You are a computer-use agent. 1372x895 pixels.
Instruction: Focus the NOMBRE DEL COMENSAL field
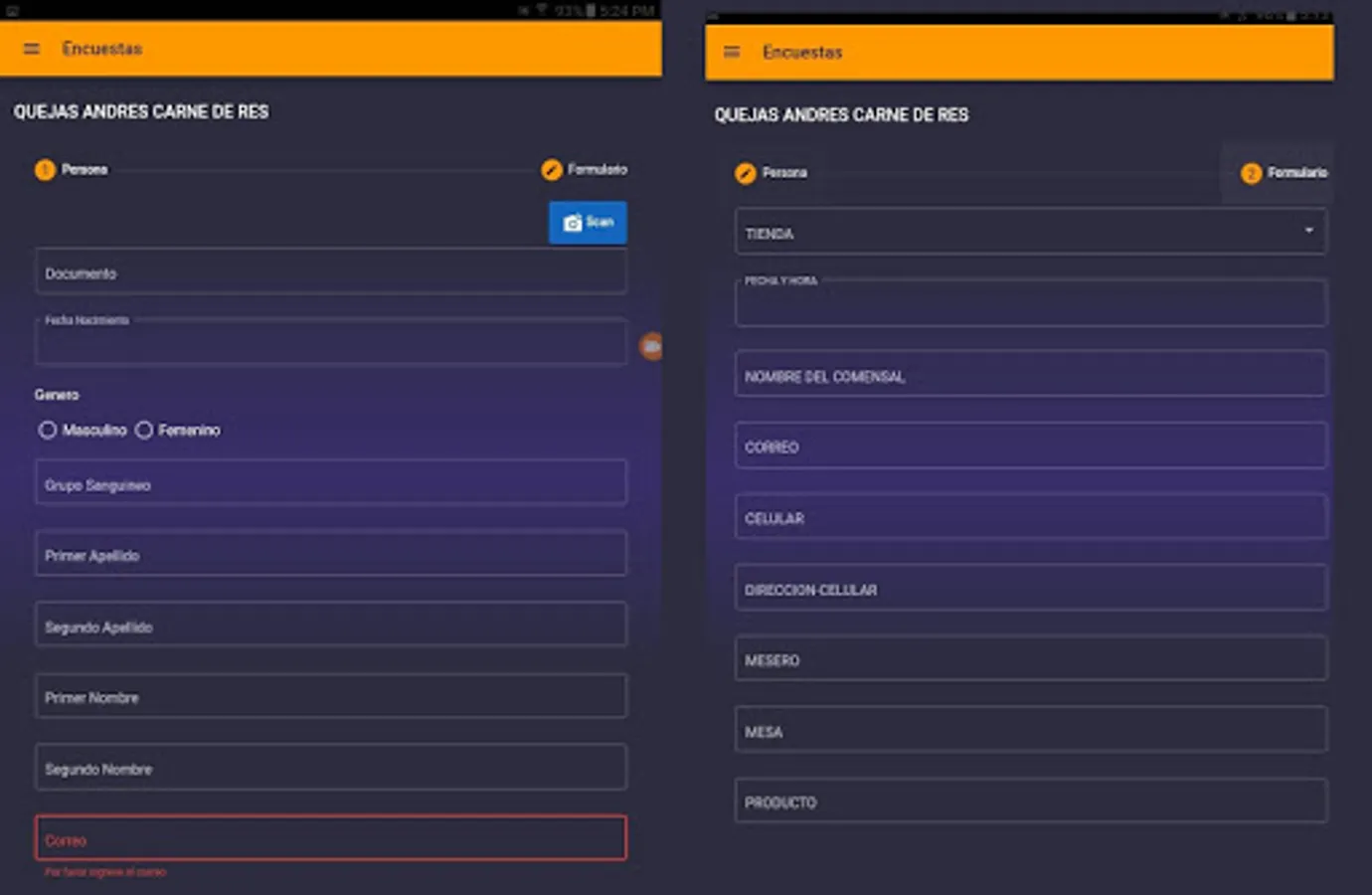click(1031, 374)
